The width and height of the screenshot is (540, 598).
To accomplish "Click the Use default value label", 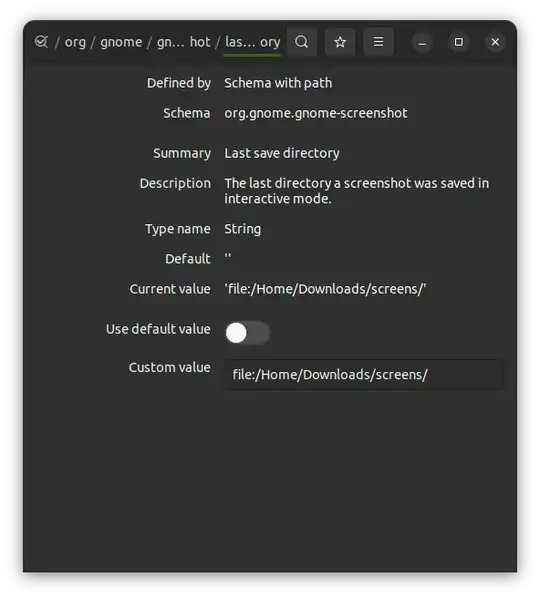I will point(158,329).
